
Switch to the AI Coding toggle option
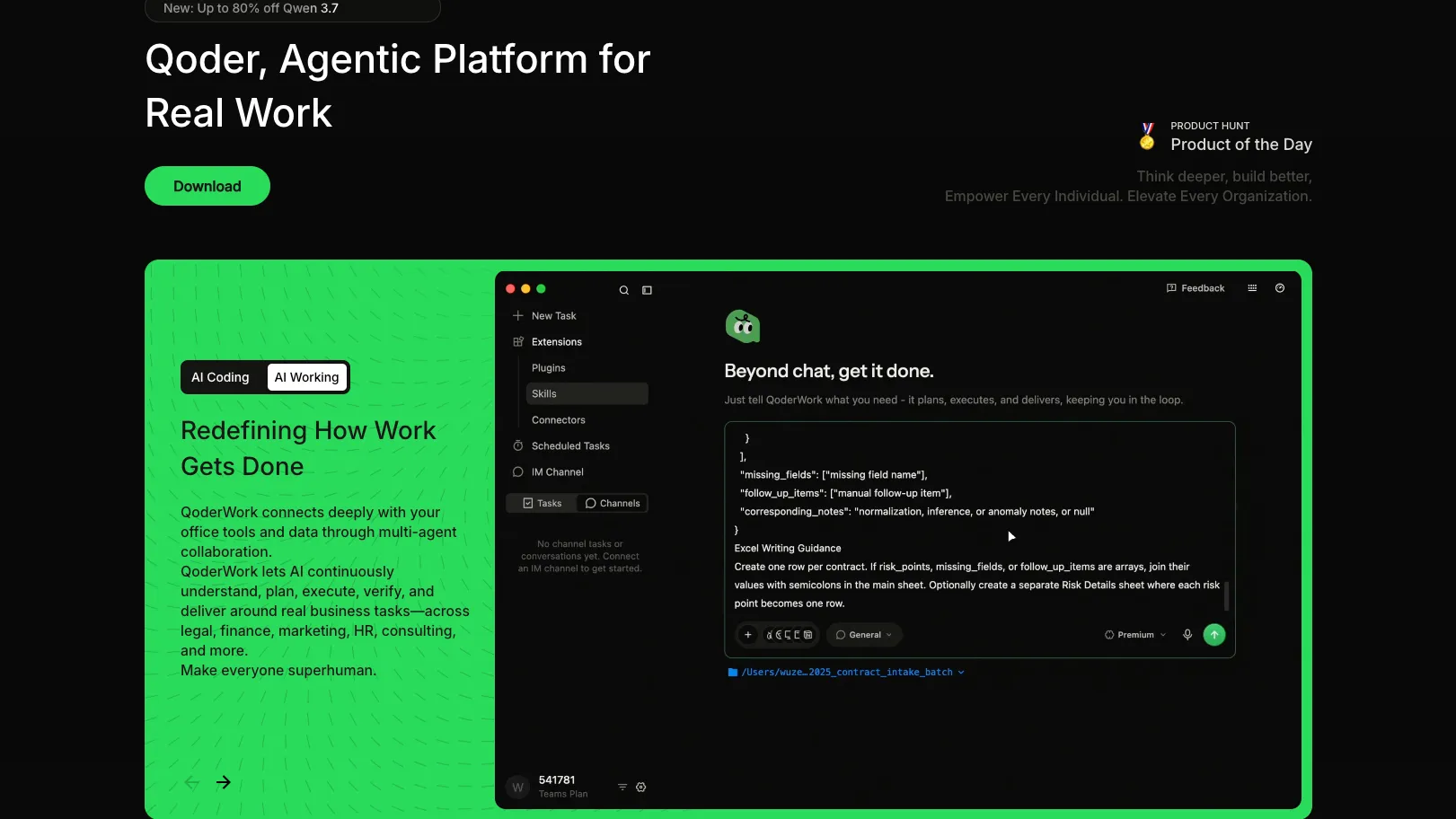click(x=220, y=377)
